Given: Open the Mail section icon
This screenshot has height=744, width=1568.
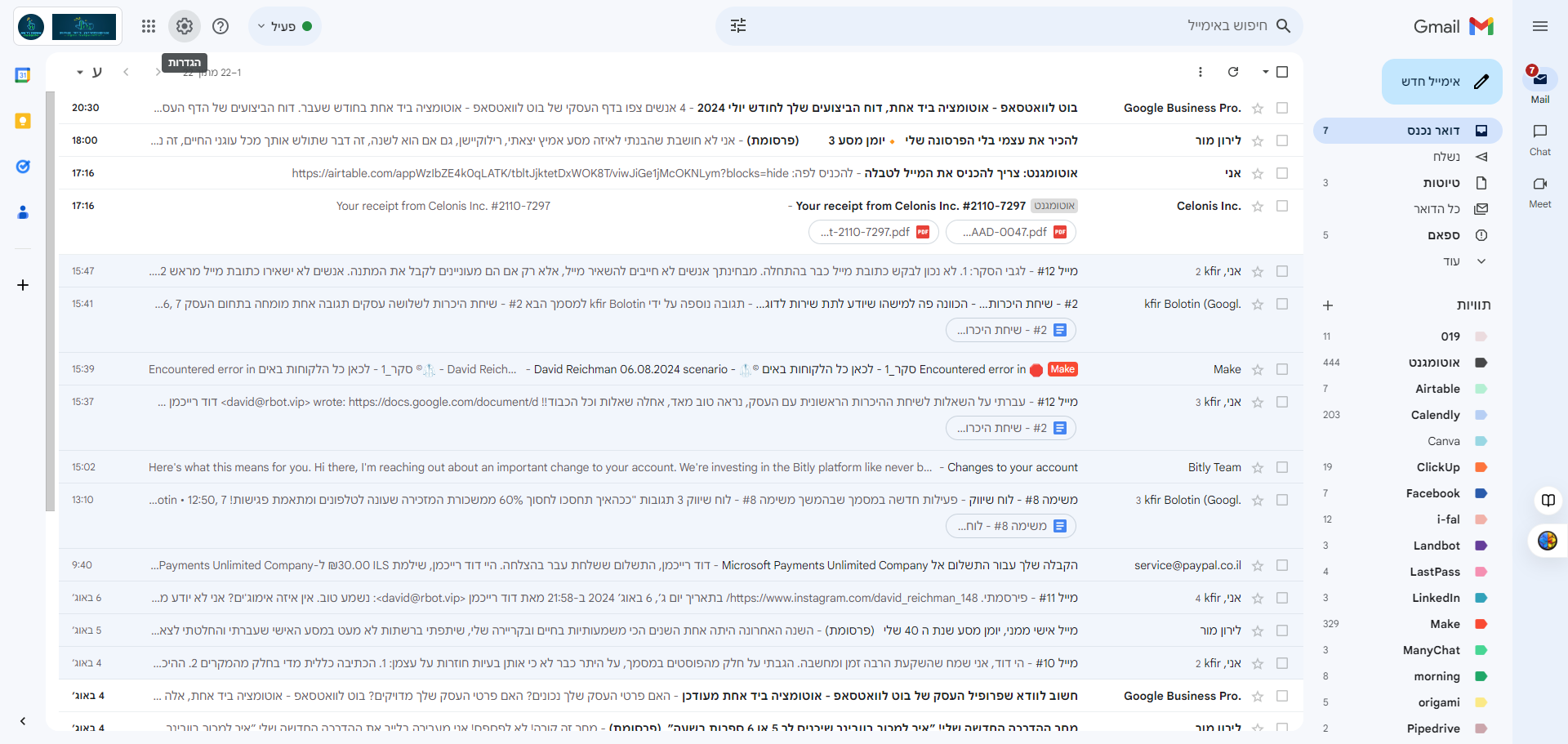Looking at the screenshot, I should pos(1540,79).
